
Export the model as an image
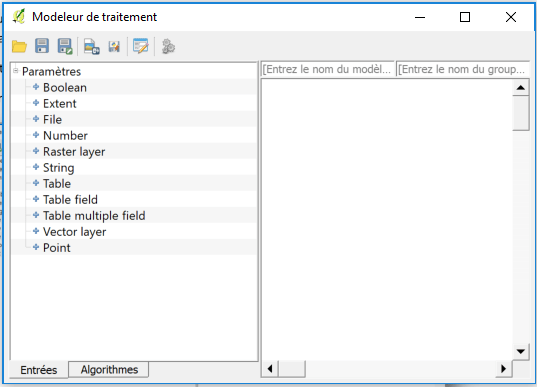[91, 47]
